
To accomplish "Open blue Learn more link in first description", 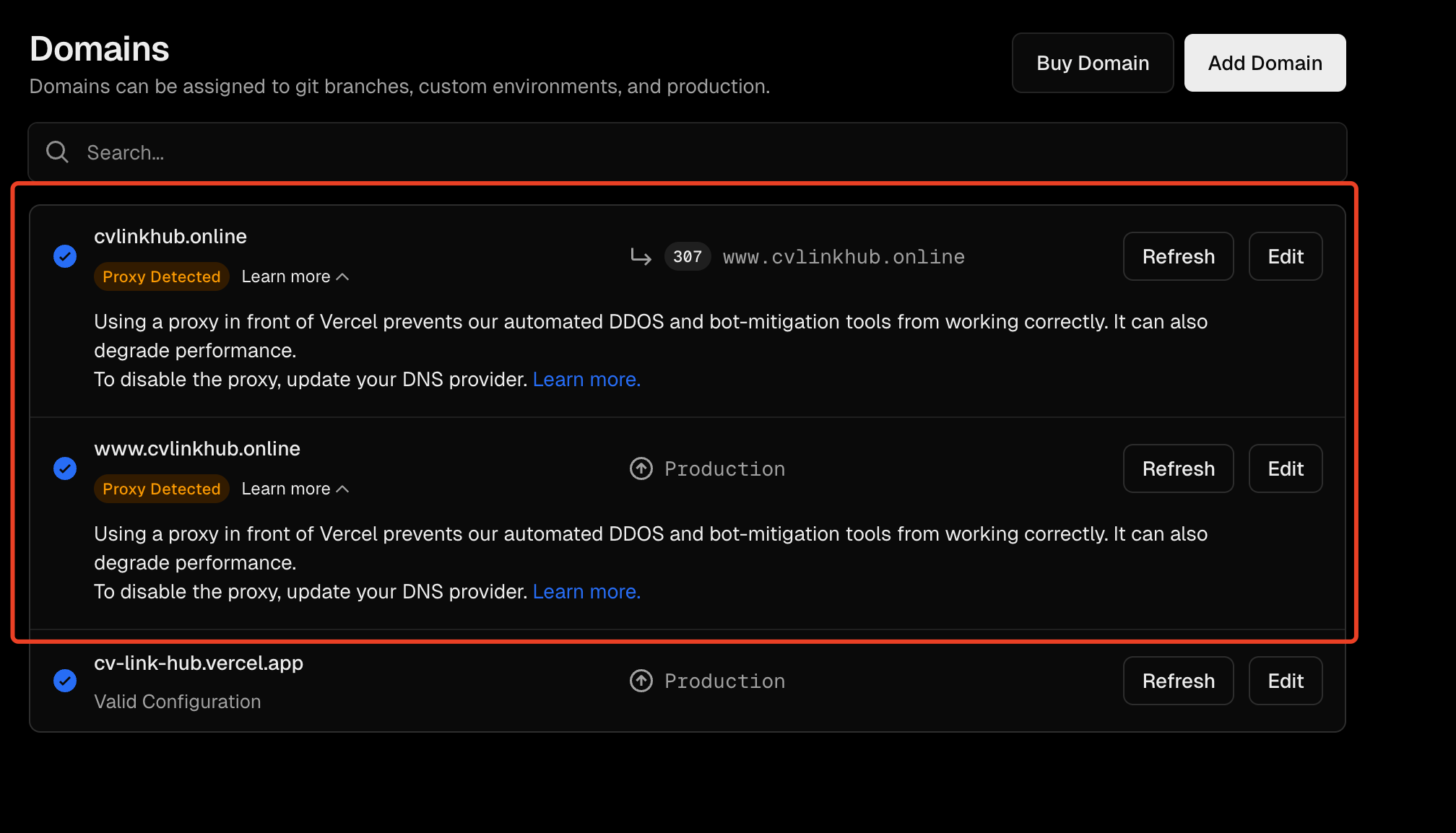I will [586, 379].
